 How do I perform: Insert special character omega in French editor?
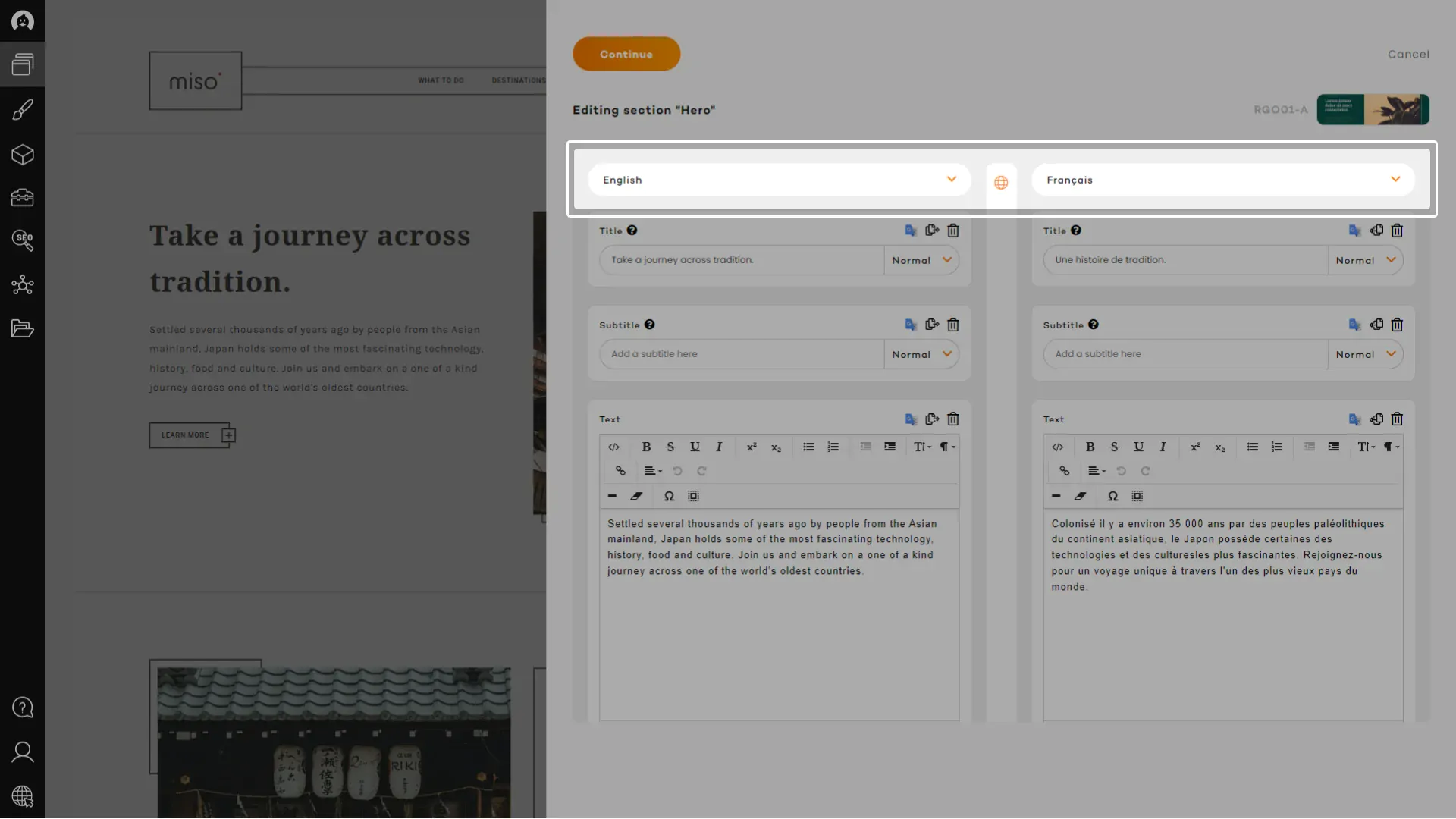(1112, 496)
